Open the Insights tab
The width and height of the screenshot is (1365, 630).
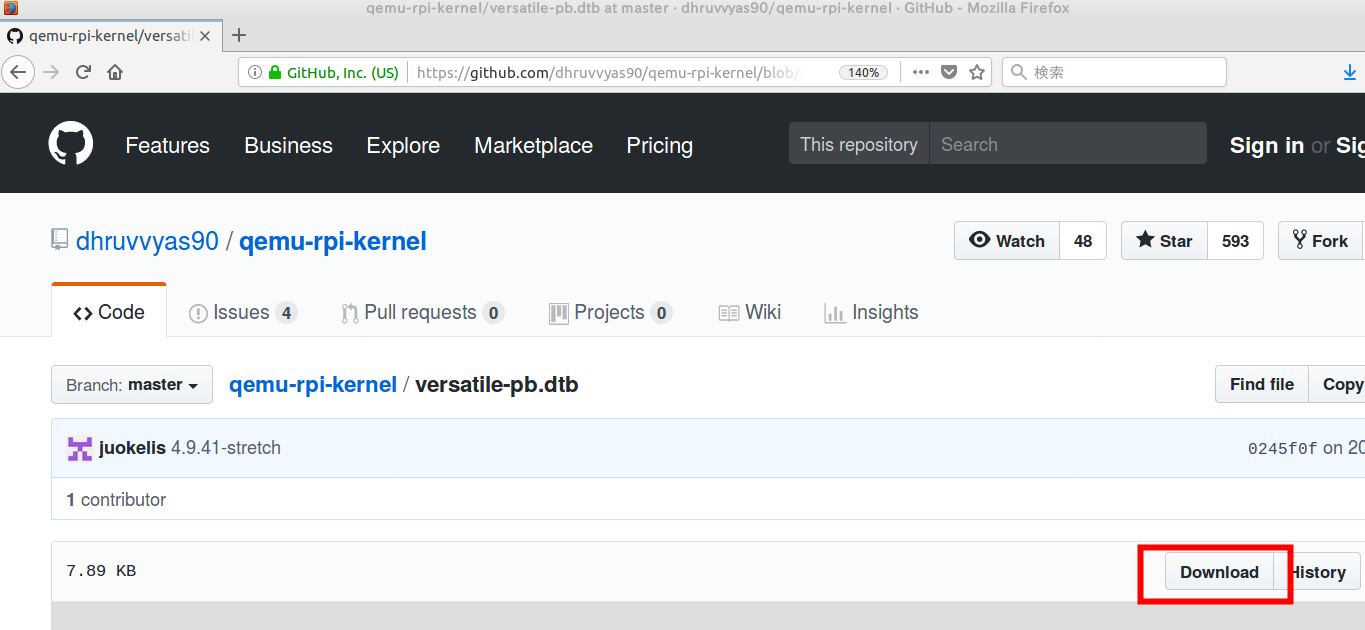click(x=871, y=312)
